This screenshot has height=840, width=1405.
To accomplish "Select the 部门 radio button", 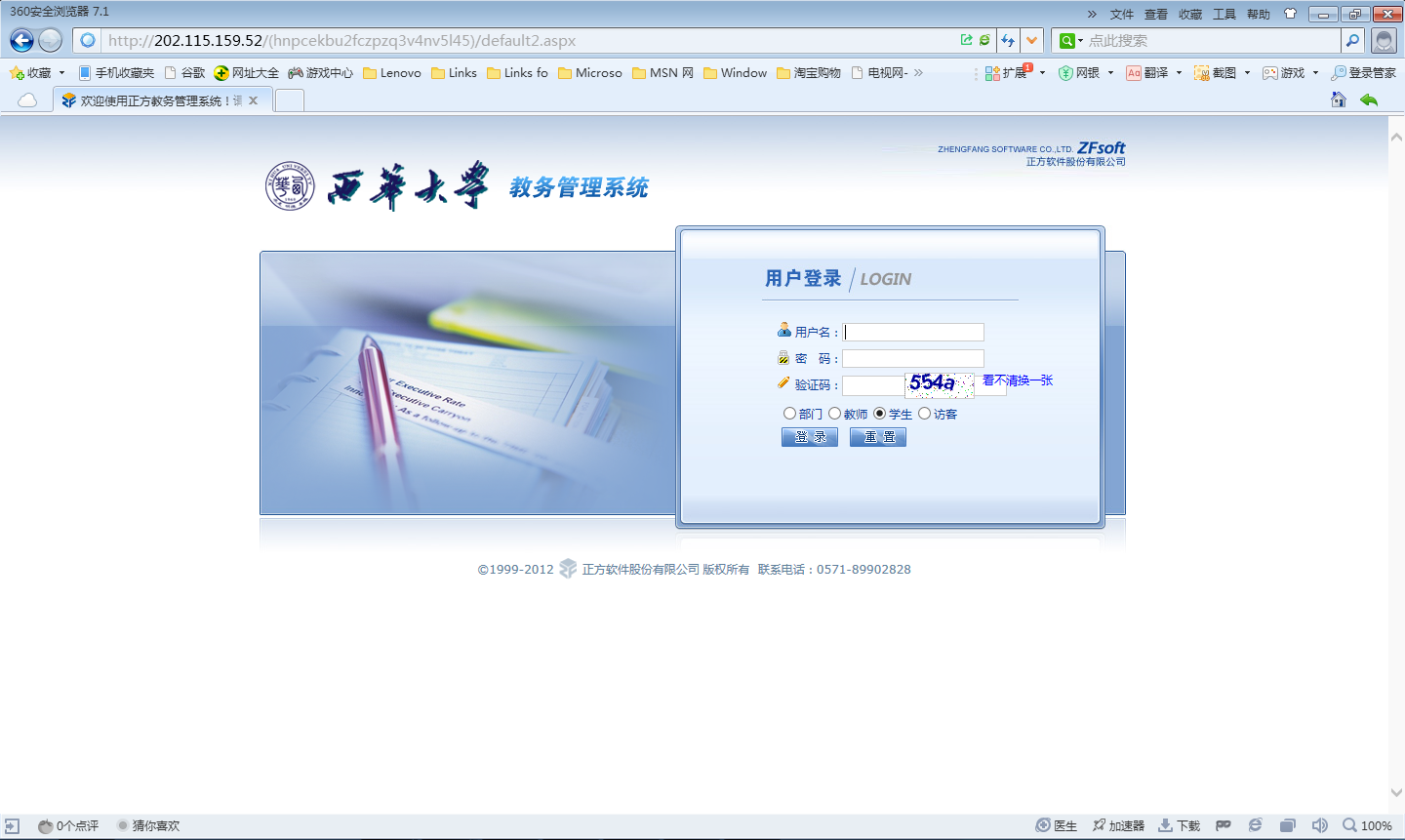I will pos(789,414).
